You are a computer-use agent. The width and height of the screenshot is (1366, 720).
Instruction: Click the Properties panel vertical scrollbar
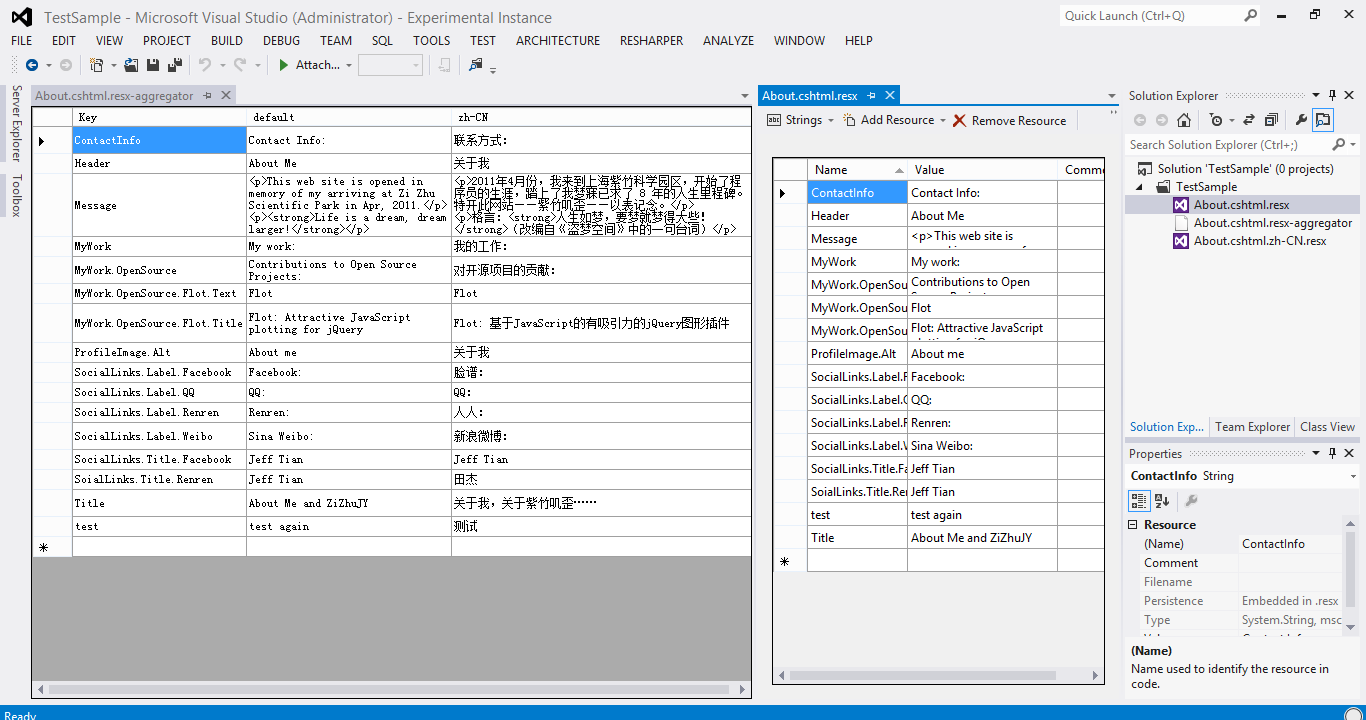point(1351,578)
